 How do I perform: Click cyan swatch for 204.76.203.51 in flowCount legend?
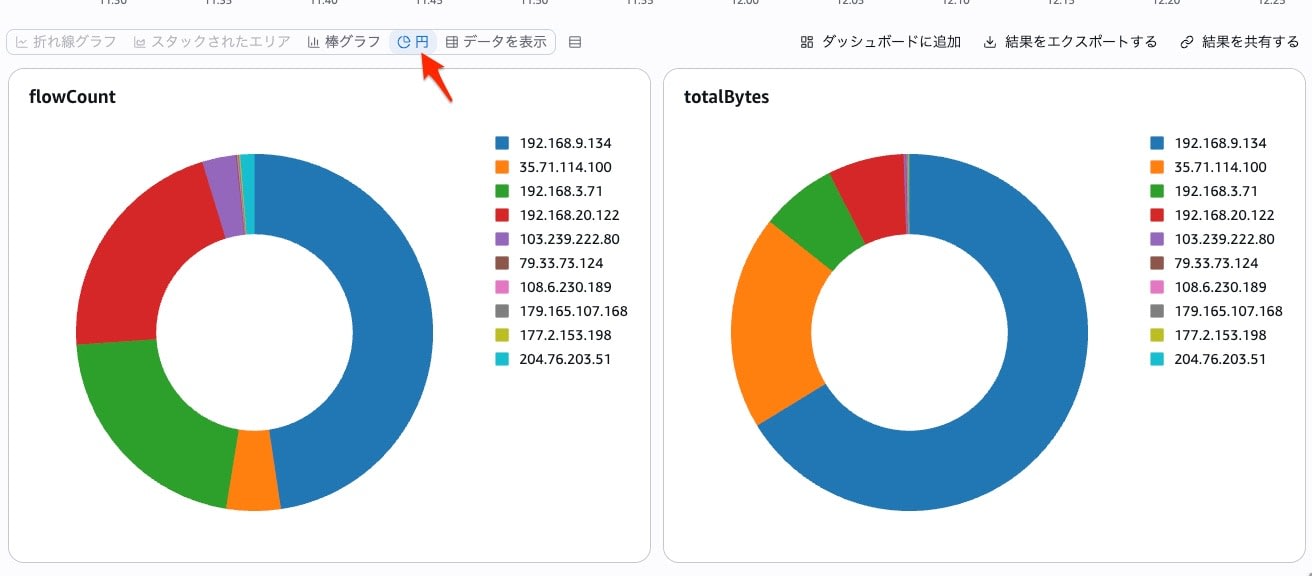tap(502, 359)
